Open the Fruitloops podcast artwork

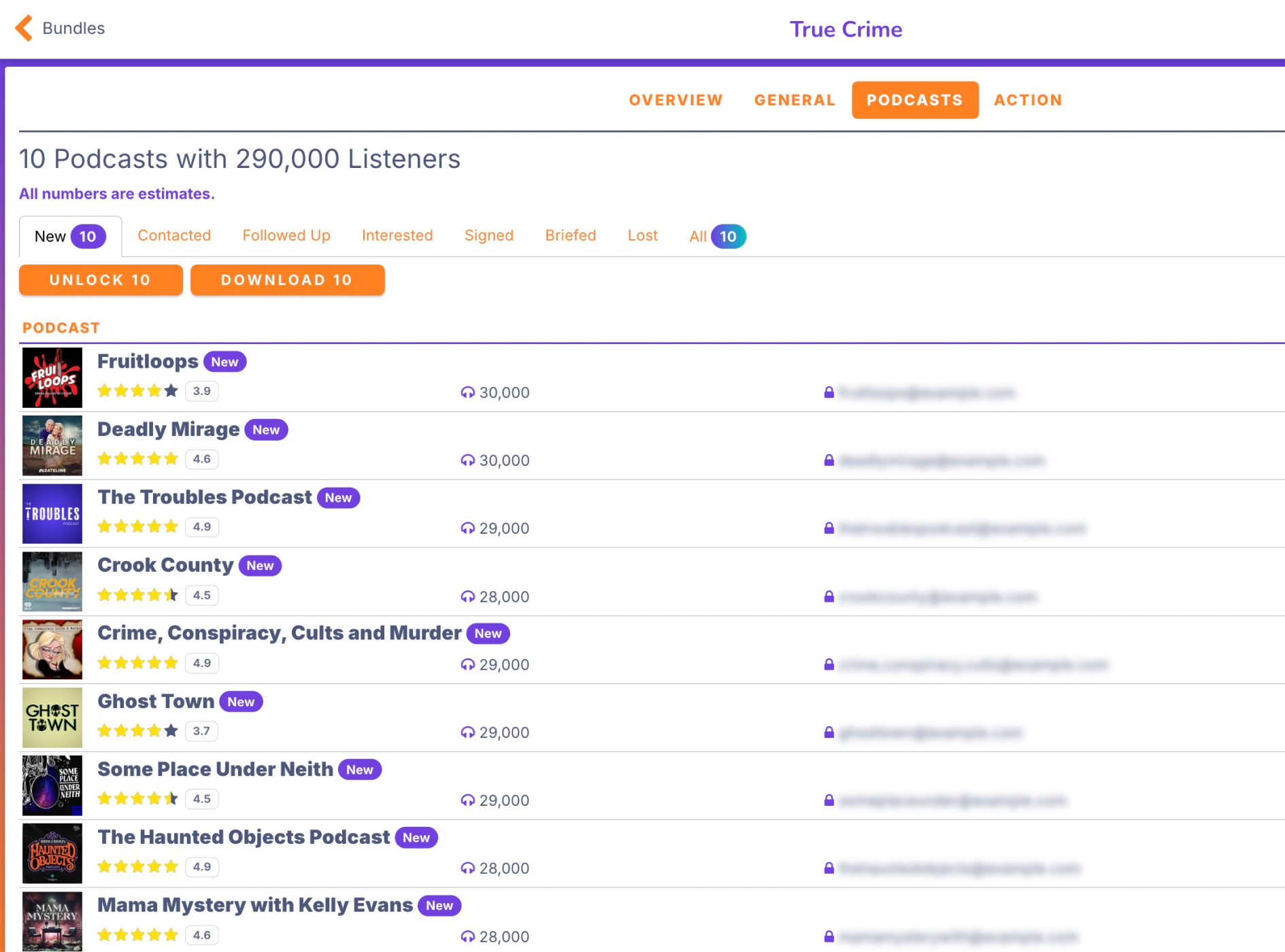pos(52,377)
